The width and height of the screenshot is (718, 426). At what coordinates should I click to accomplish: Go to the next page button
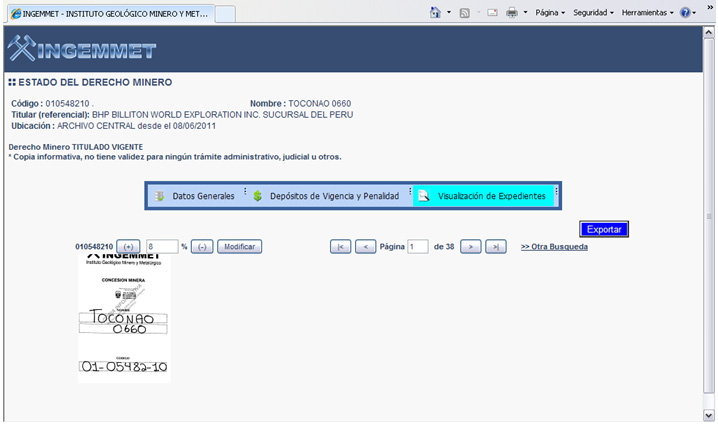click(x=470, y=246)
